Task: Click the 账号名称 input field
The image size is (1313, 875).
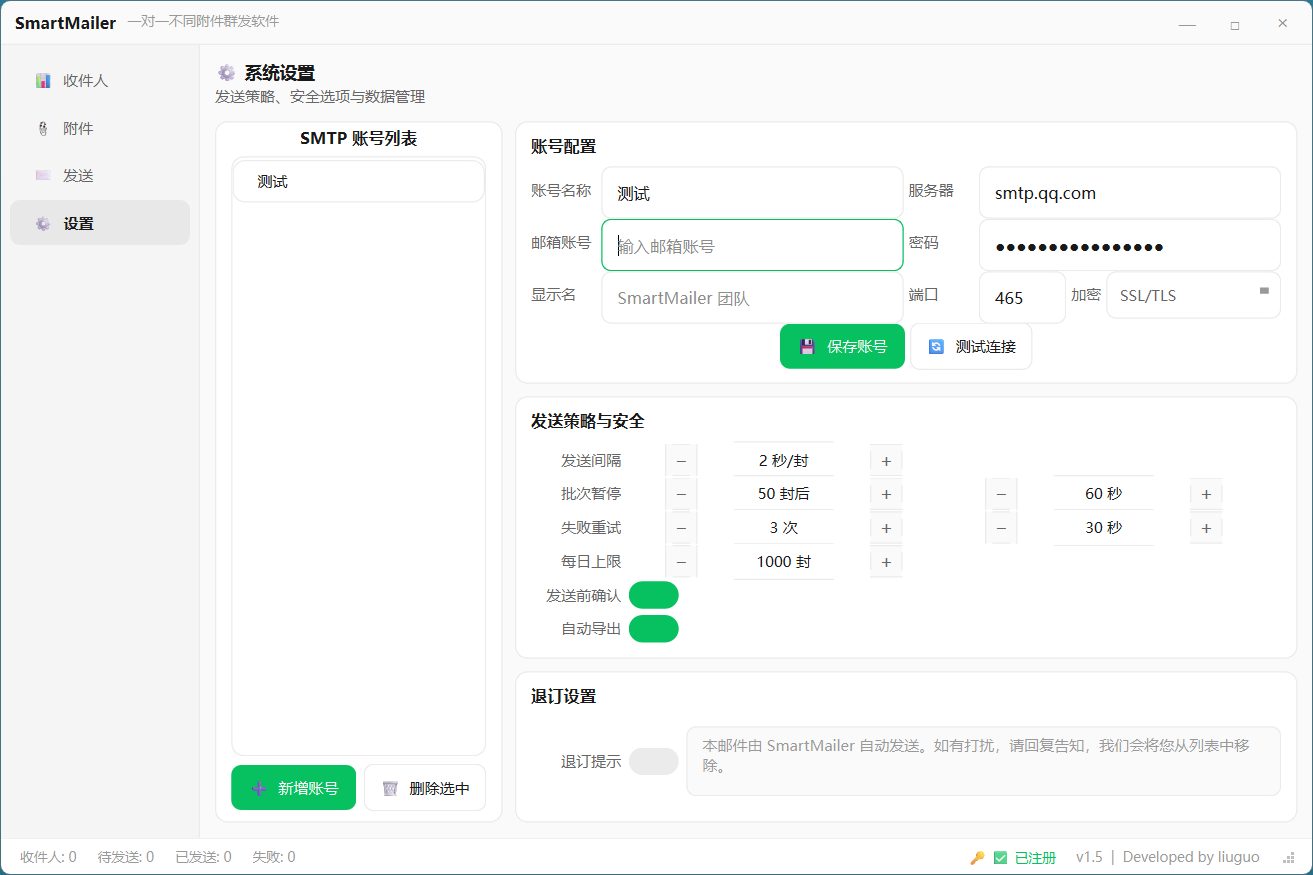Action: click(752, 193)
